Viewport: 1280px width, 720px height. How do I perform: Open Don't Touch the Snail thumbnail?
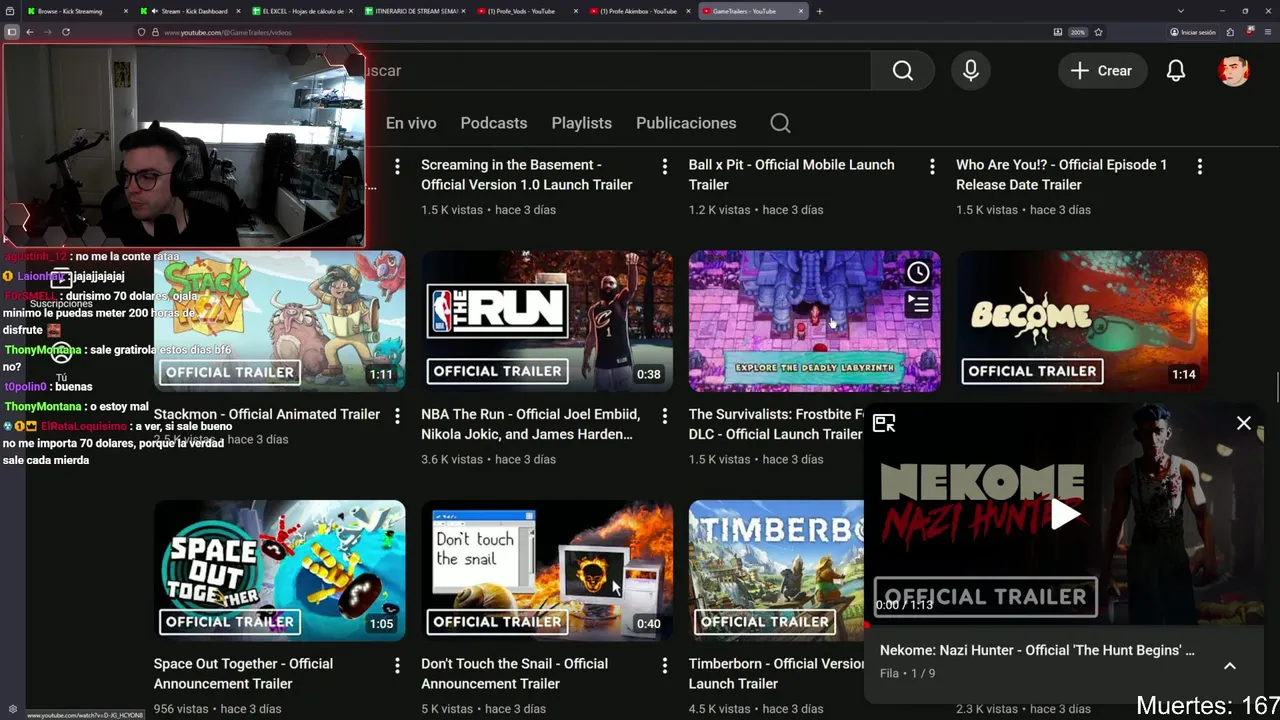547,571
